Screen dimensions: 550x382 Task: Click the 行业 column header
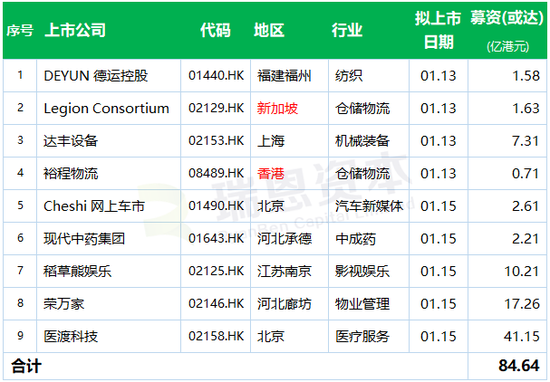tap(347, 30)
